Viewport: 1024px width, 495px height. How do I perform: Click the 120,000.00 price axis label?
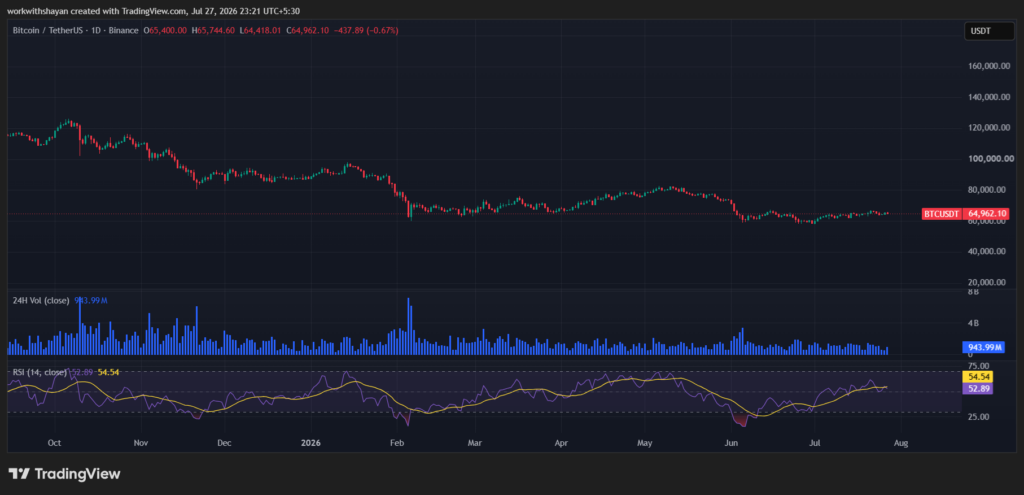click(x=991, y=128)
